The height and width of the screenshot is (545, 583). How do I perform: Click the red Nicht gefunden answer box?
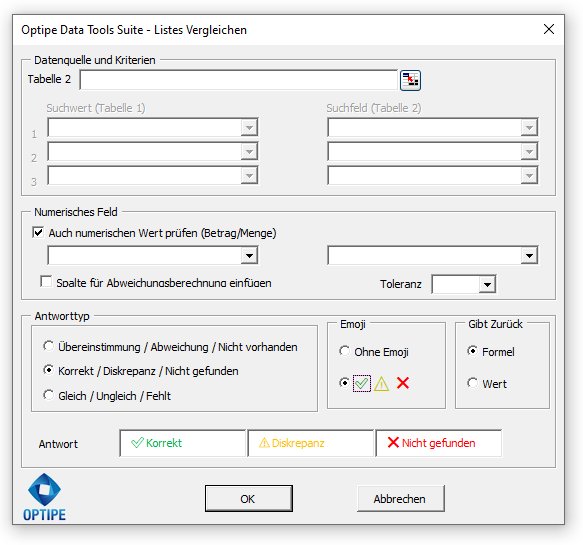(x=439, y=443)
